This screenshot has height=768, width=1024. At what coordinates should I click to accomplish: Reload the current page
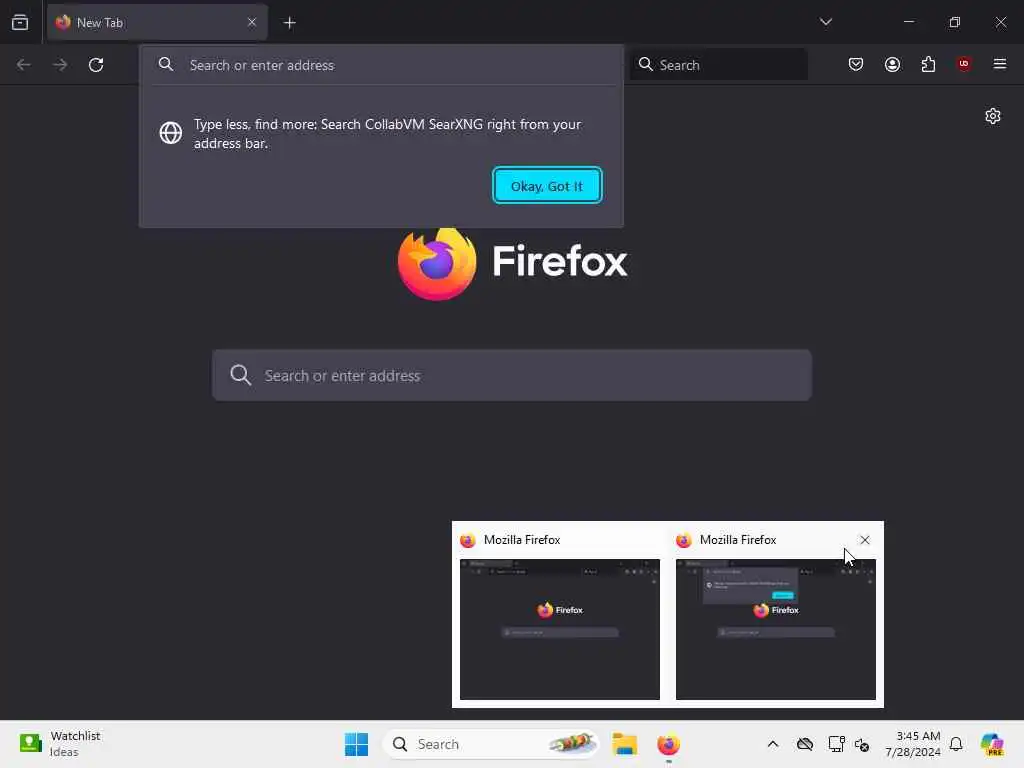pos(96,65)
